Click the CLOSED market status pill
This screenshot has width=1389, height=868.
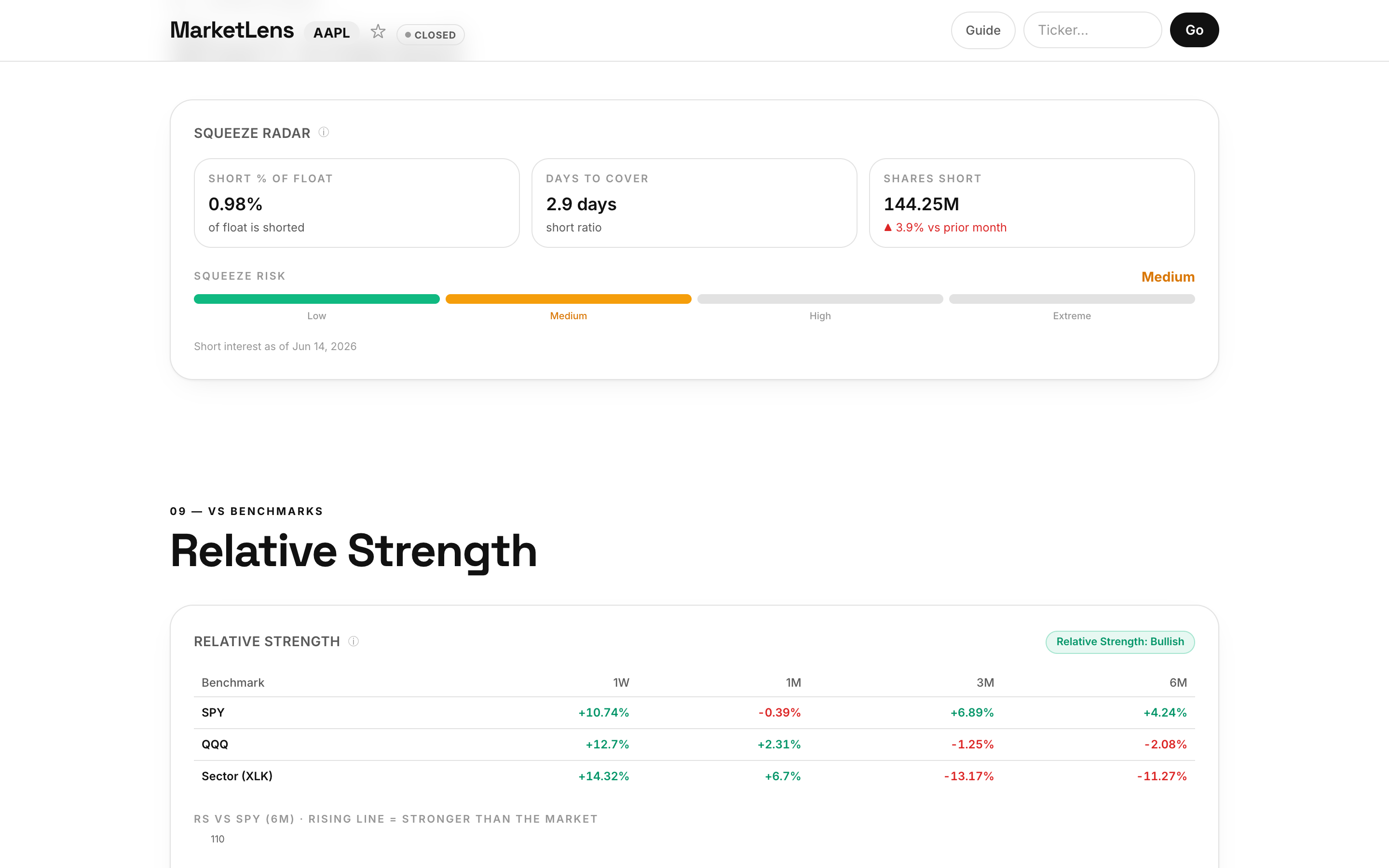(x=431, y=35)
